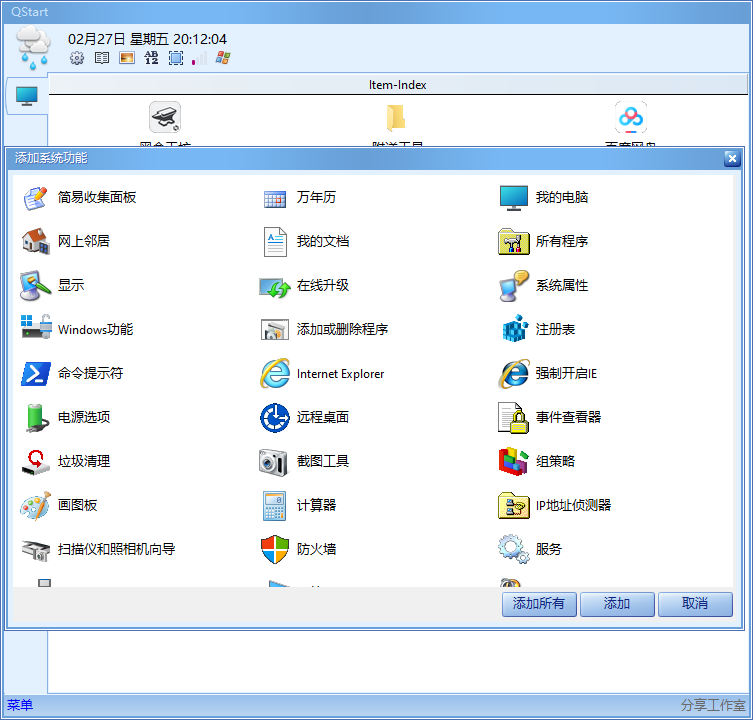753x720 pixels.
Task: Select 画图板 palette icon
Action: (36, 505)
